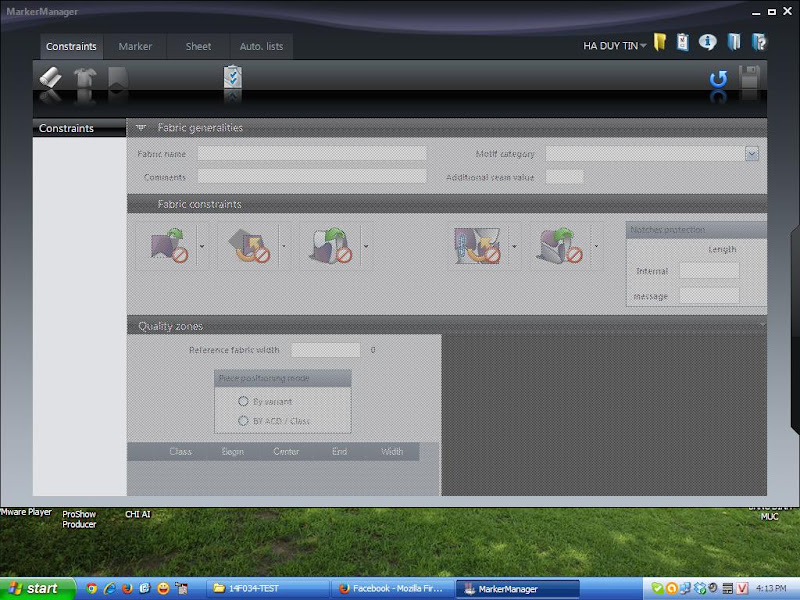Open dropdown arrow of fourth constraint icon
Screen dimensions: 800x600
point(514,246)
